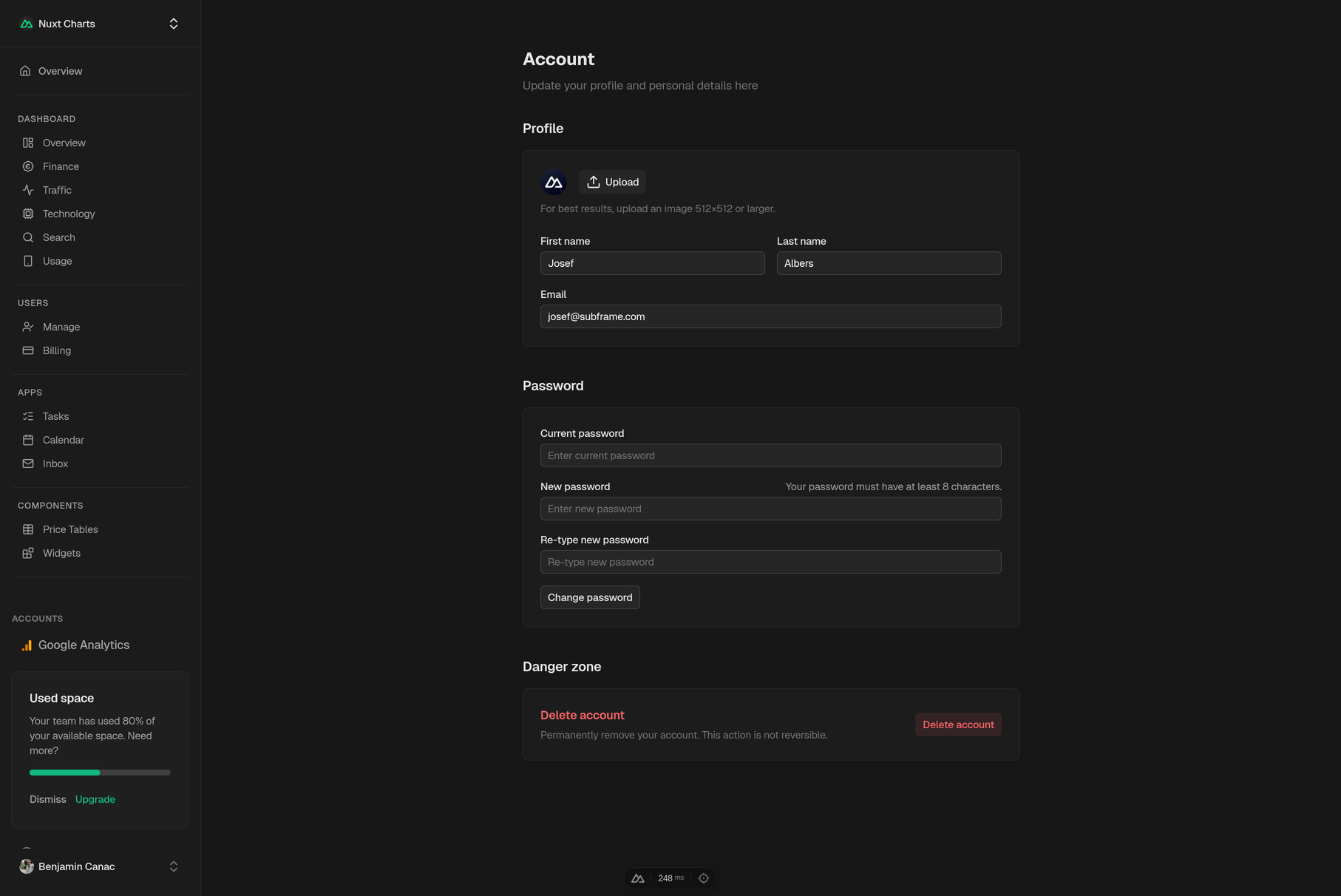Navigate to Widgets in Components
The image size is (1341, 896).
(x=61, y=553)
